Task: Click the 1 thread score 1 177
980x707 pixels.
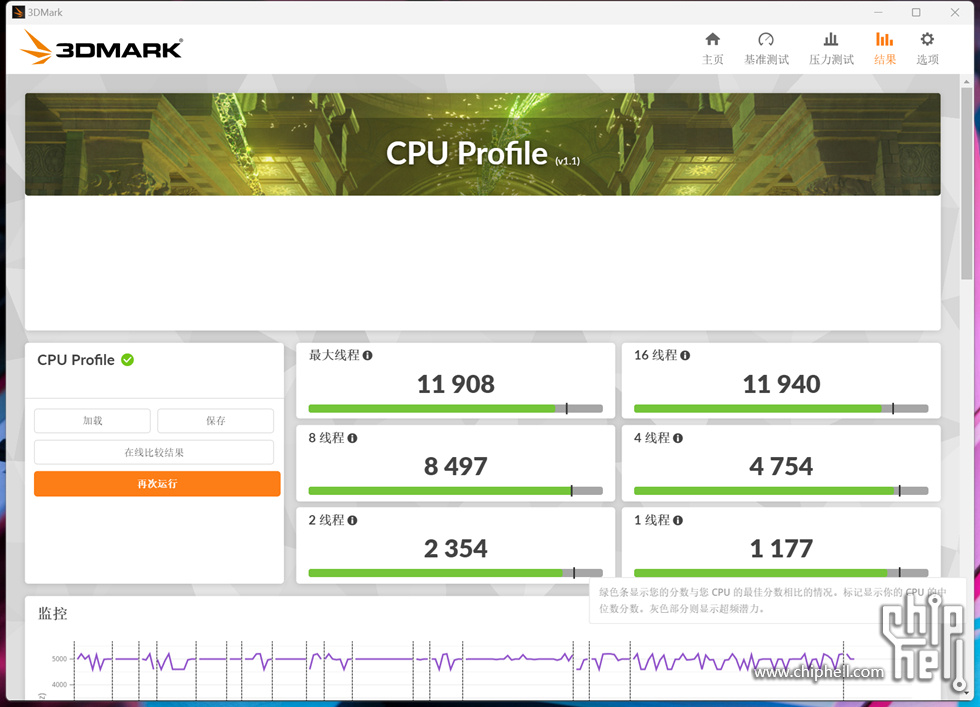Action: click(781, 549)
